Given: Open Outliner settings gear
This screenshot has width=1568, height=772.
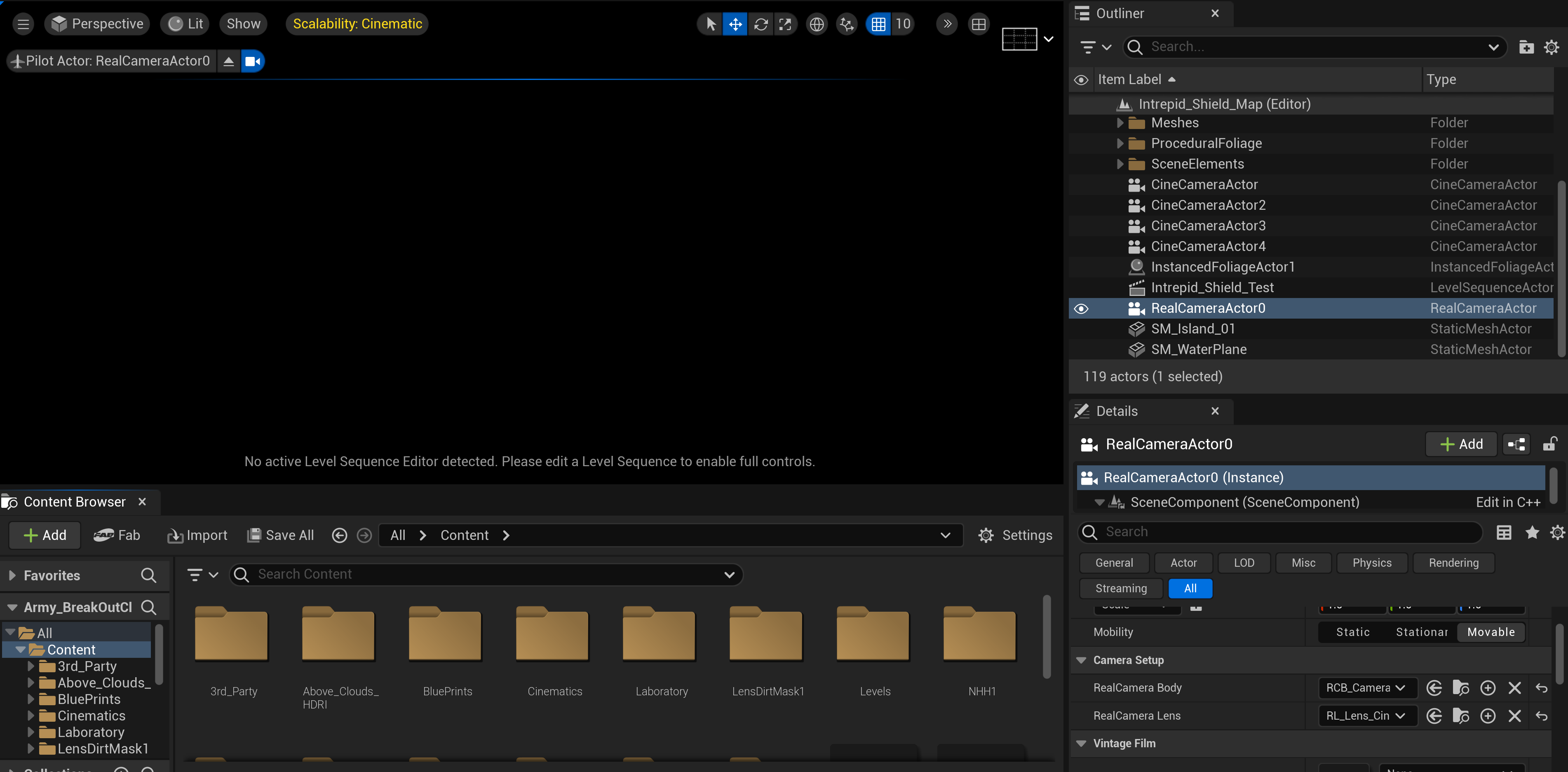Looking at the screenshot, I should 1552,47.
